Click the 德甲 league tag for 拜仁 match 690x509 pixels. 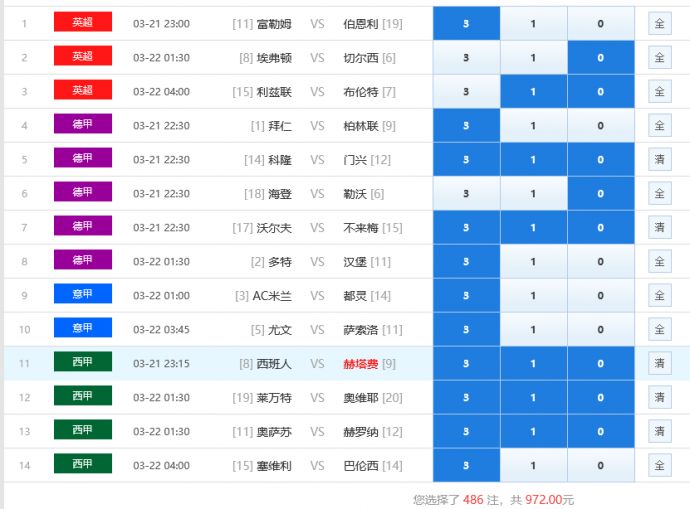tap(83, 125)
